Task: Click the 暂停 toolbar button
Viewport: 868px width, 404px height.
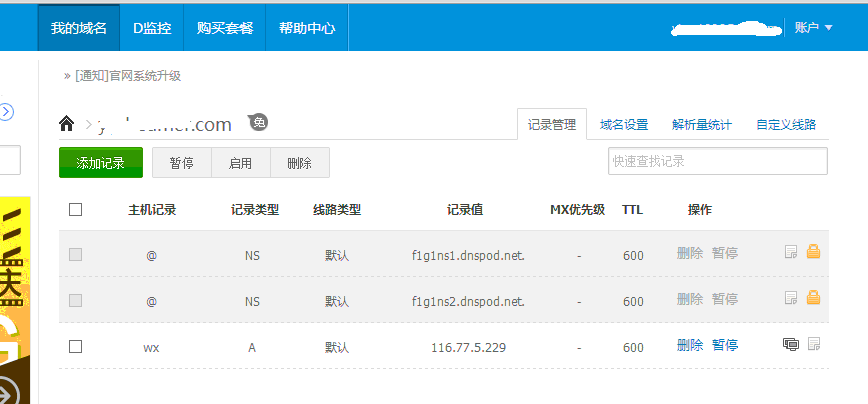Action: click(x=182, y=163)
